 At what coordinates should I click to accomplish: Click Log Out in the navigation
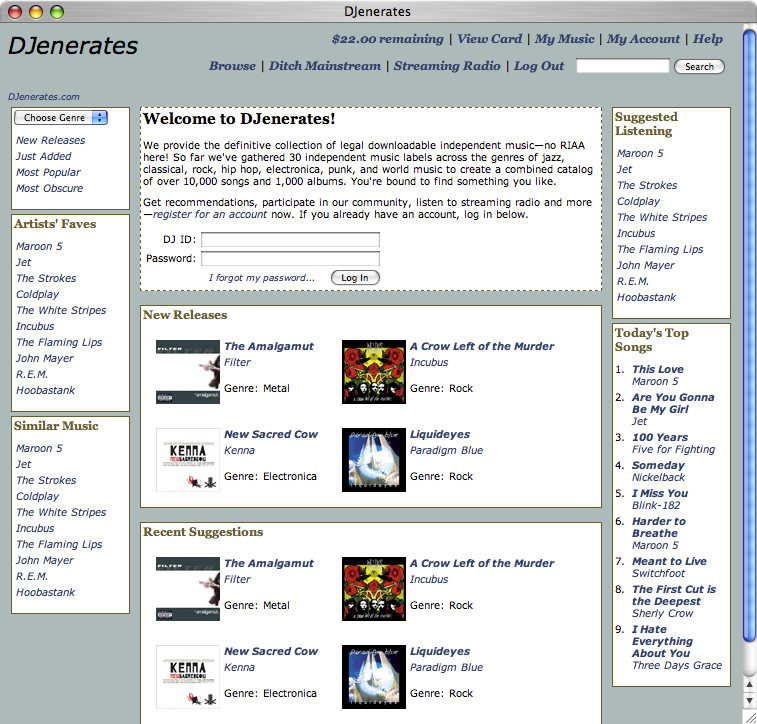pos(539,66)
